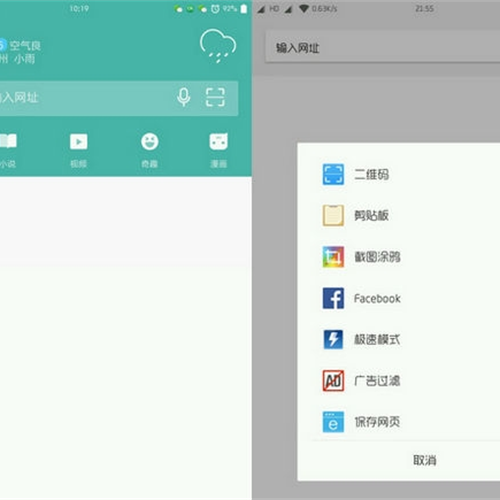Open the QR scan frame icon
Image resolution: width=500 pixels, height=500 pixels.
215,97
